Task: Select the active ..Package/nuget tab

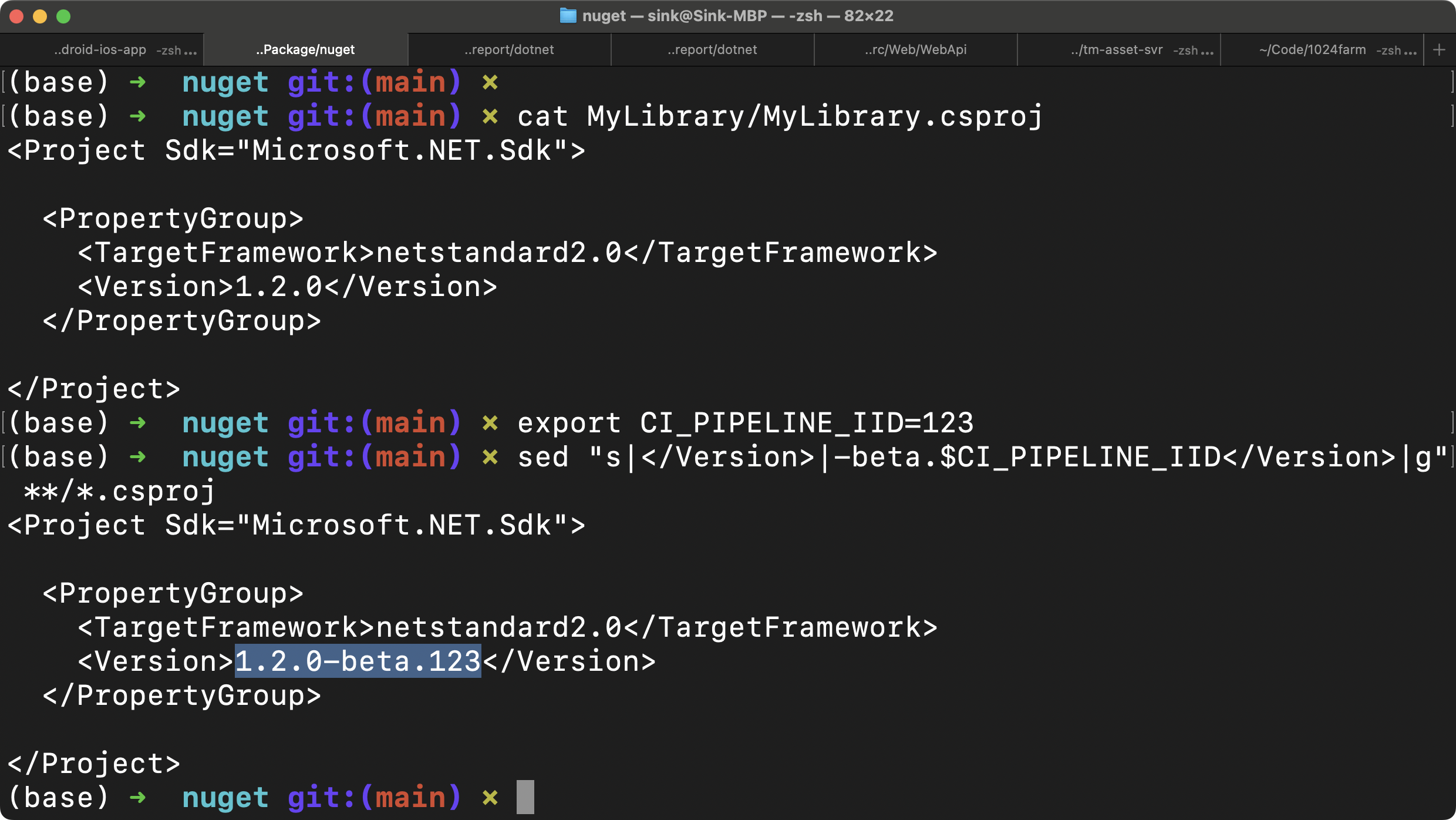Action: (305, 49)
